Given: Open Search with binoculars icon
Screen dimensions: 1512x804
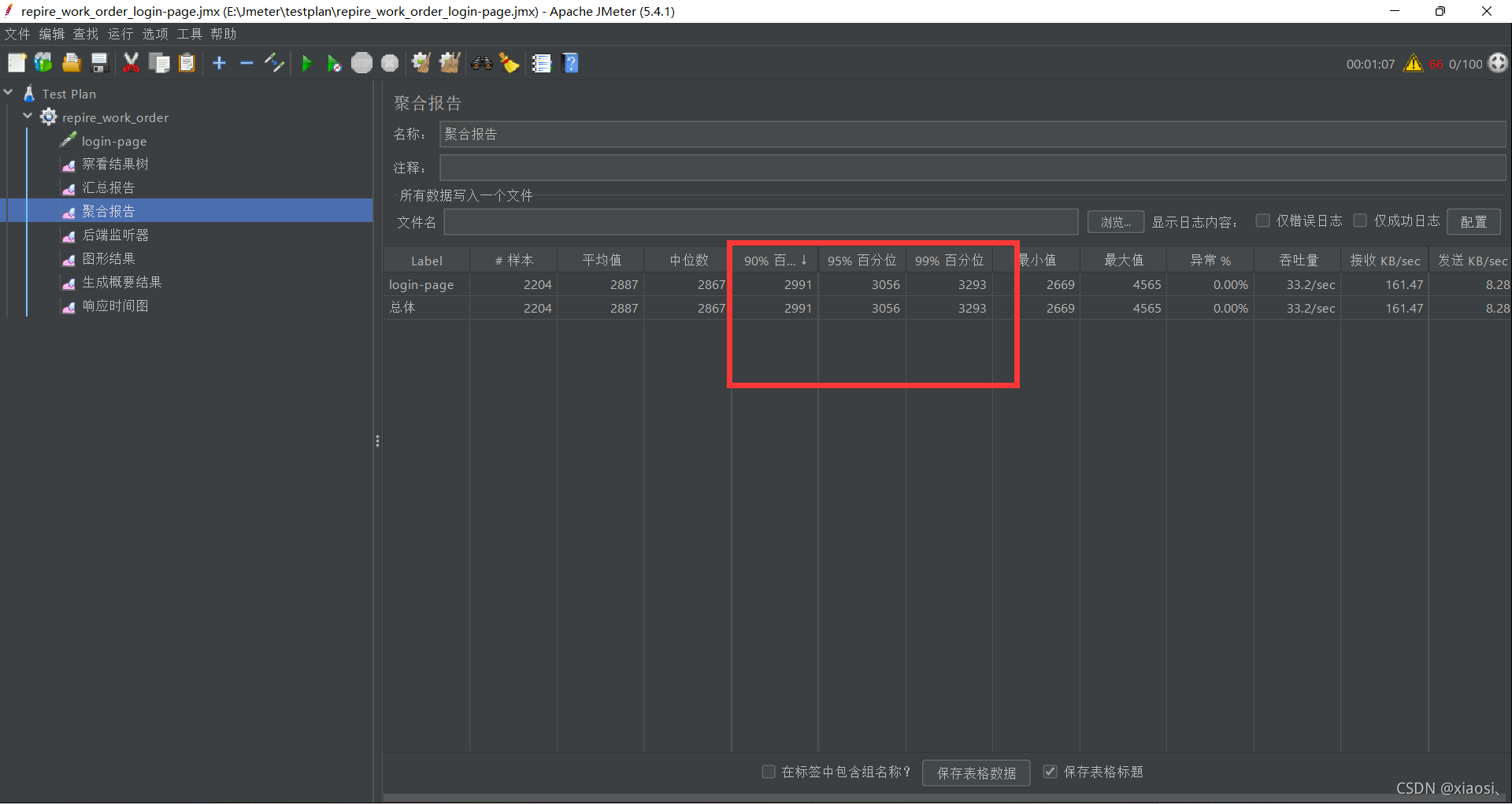Looking at the screenshot, I should point(482,63).
